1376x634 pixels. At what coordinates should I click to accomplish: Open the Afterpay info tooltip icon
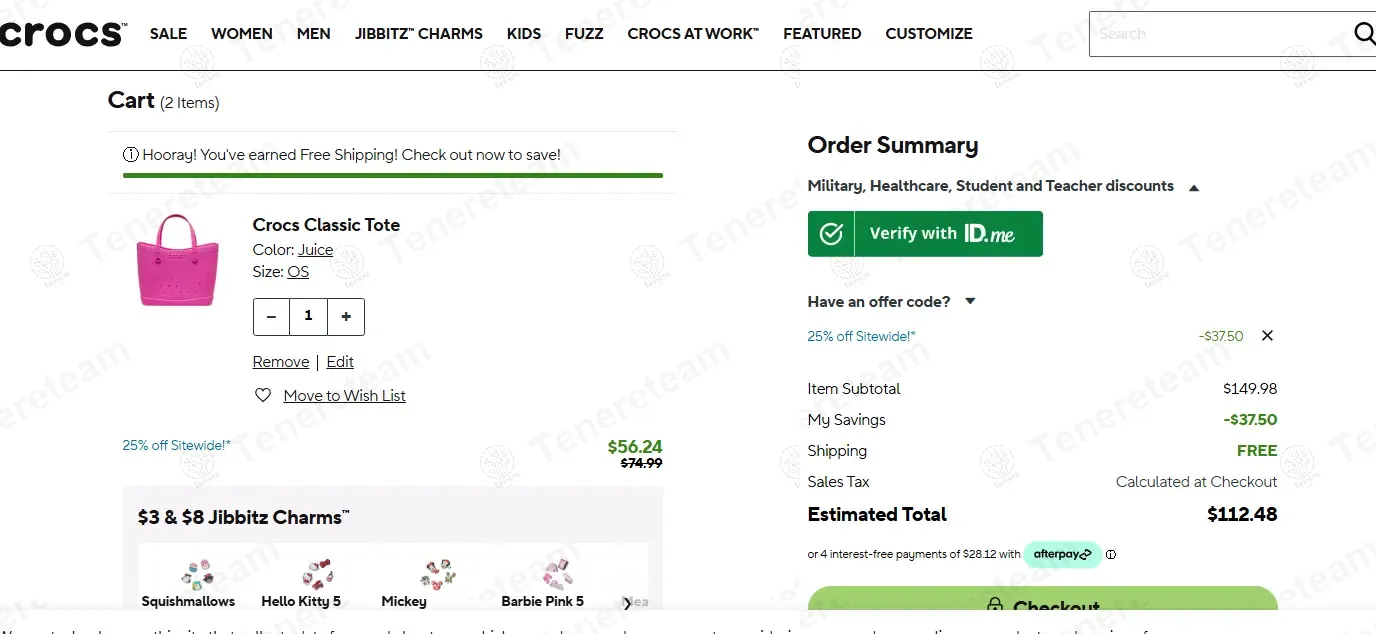[x=1110, y=554]
